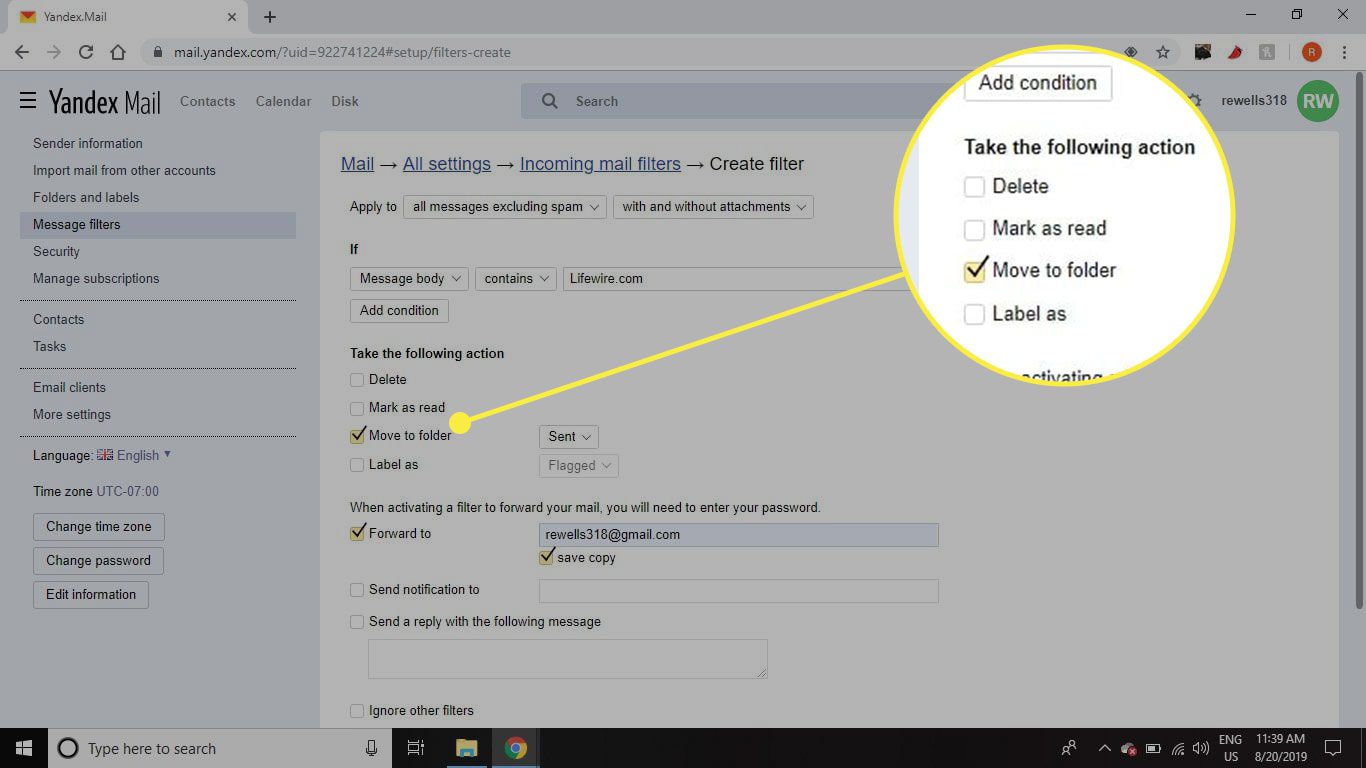Click the Add condition button

coord(399,311)
